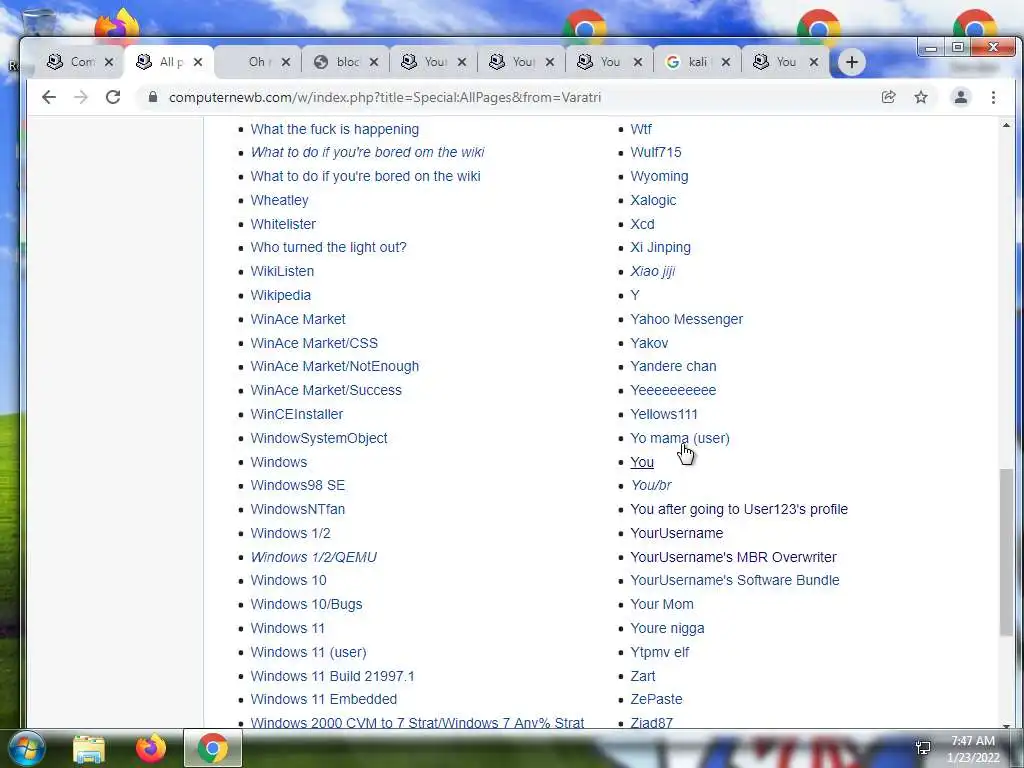Viewport: 1024px width, 768px height.
Task: Open the 'Yellows111' link
Action: [664, 414]
